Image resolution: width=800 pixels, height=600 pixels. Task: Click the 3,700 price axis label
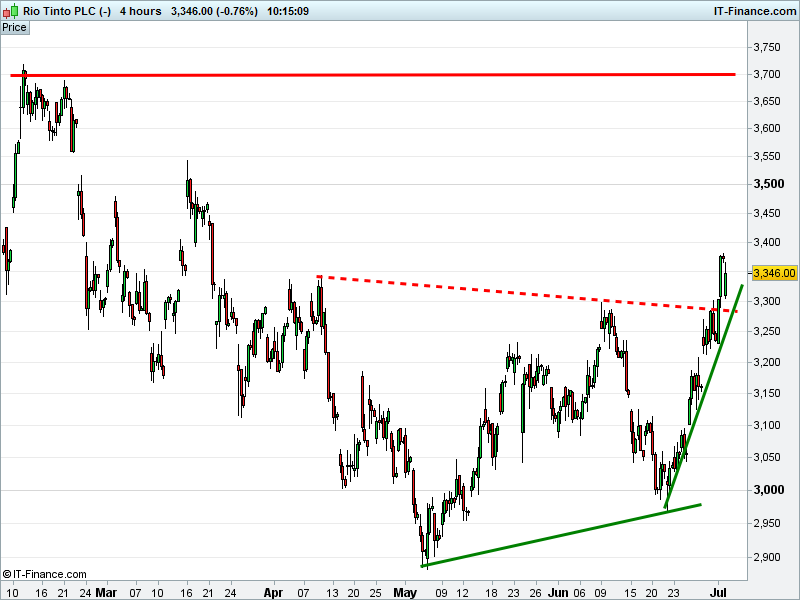coord(767,74)
